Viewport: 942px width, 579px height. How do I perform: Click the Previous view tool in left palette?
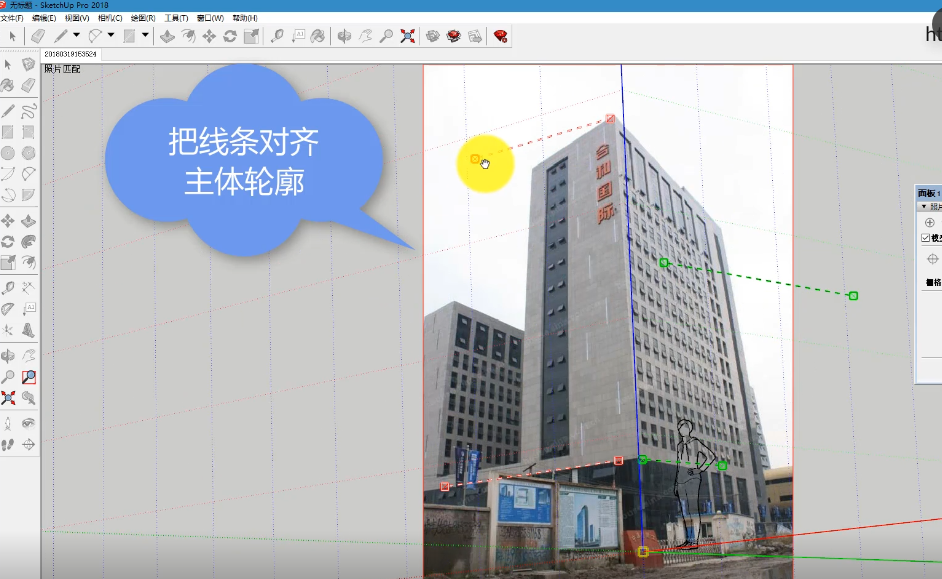coord(28,398)
